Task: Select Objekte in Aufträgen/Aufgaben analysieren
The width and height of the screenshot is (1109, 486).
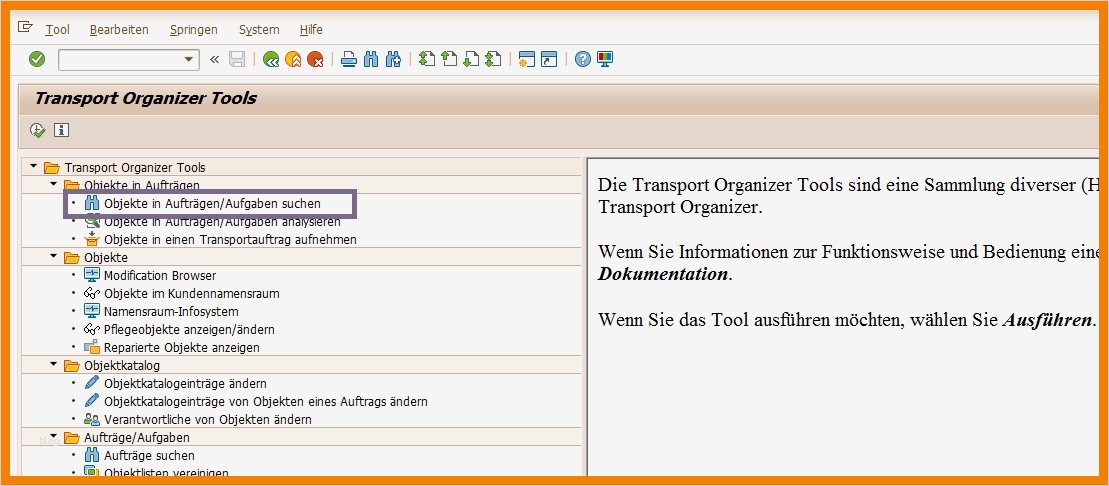Action: click(x=222, y=221)
